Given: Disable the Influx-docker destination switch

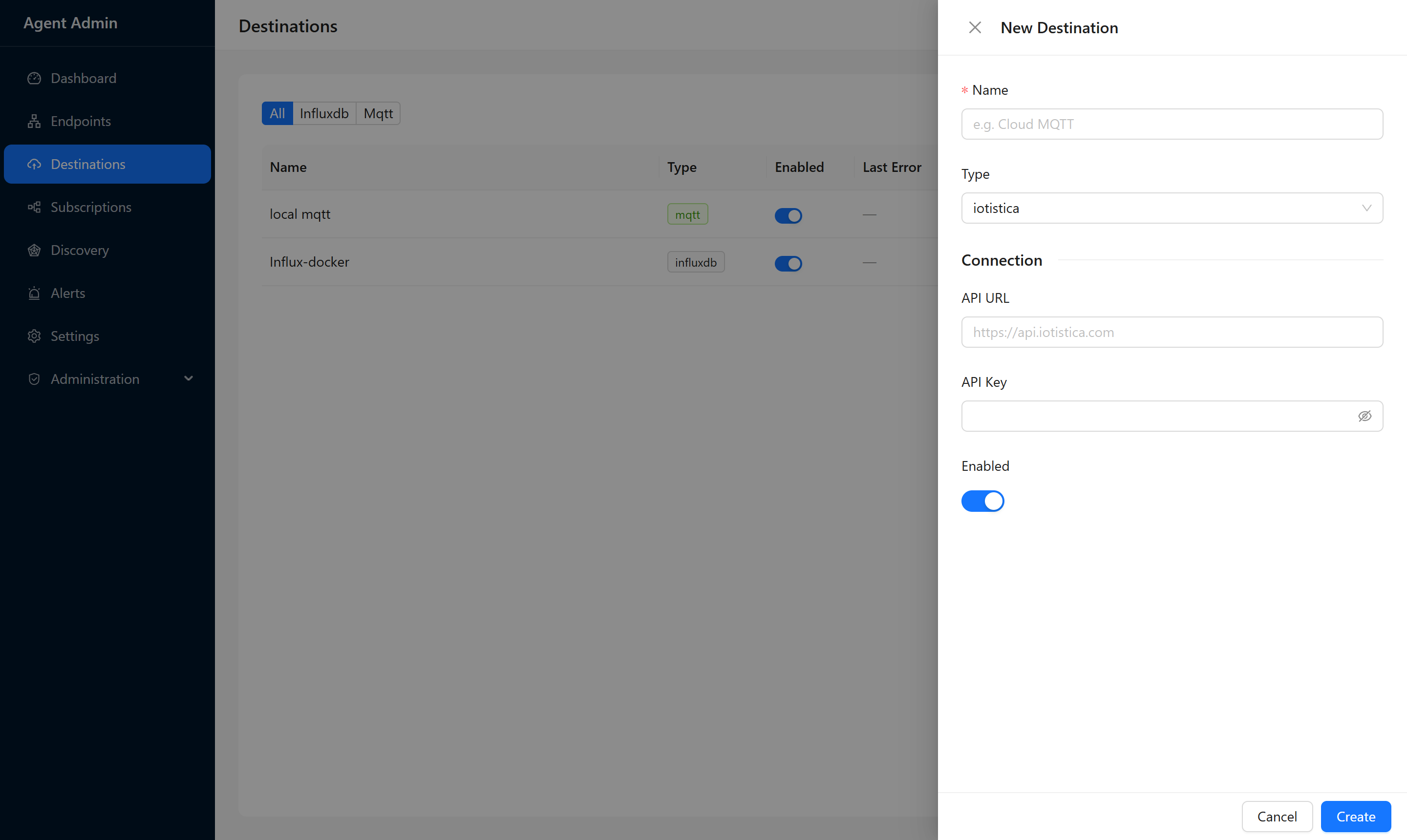Looking at the screenshot, I should point(788,263).
